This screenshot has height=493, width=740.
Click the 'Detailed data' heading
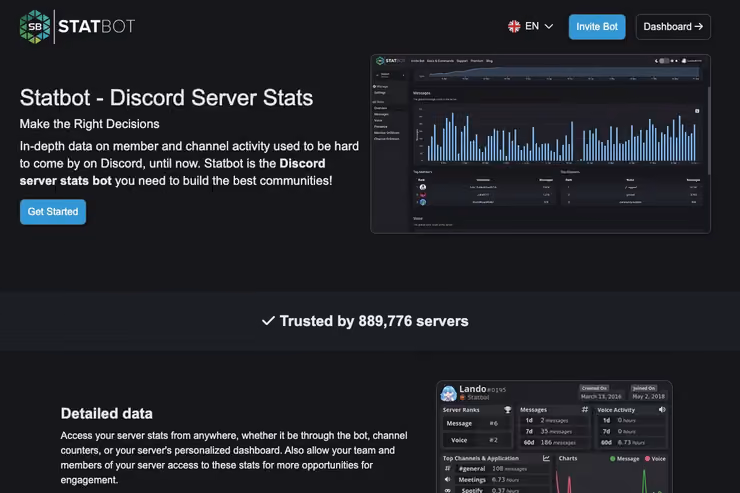pos(107,414)
